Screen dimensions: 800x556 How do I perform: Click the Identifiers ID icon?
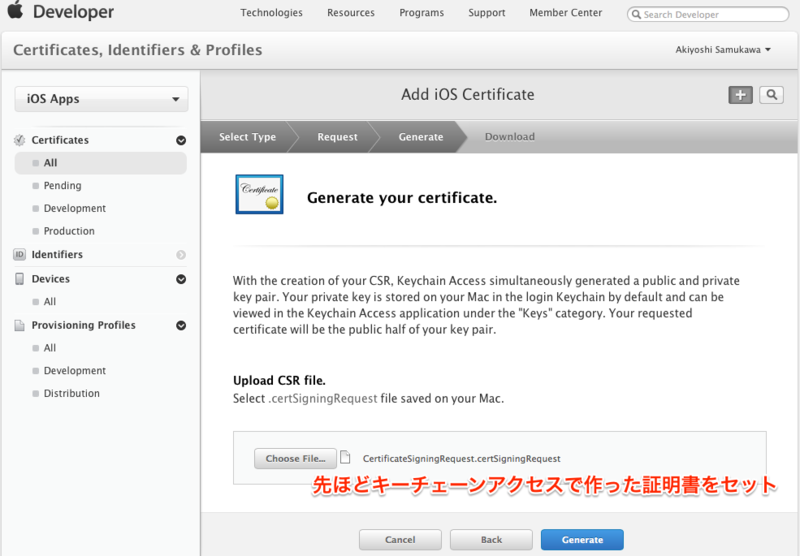coord(19,254)
